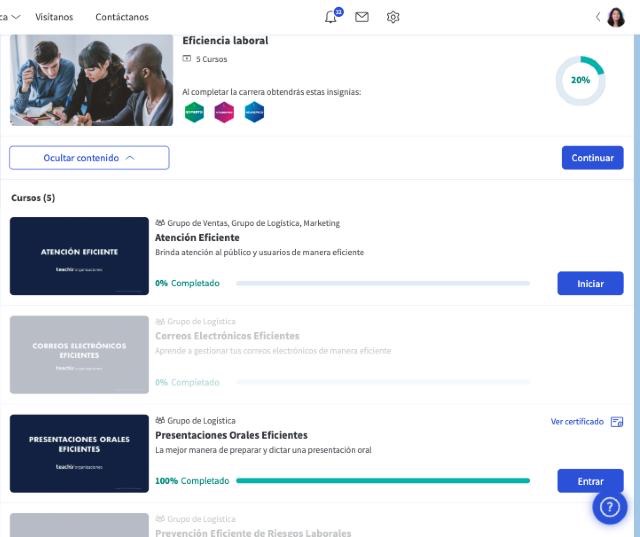Screen dimensions: 640x537
Task: Click group icon beside Grupo de Ventas
Action: [160, 223]
